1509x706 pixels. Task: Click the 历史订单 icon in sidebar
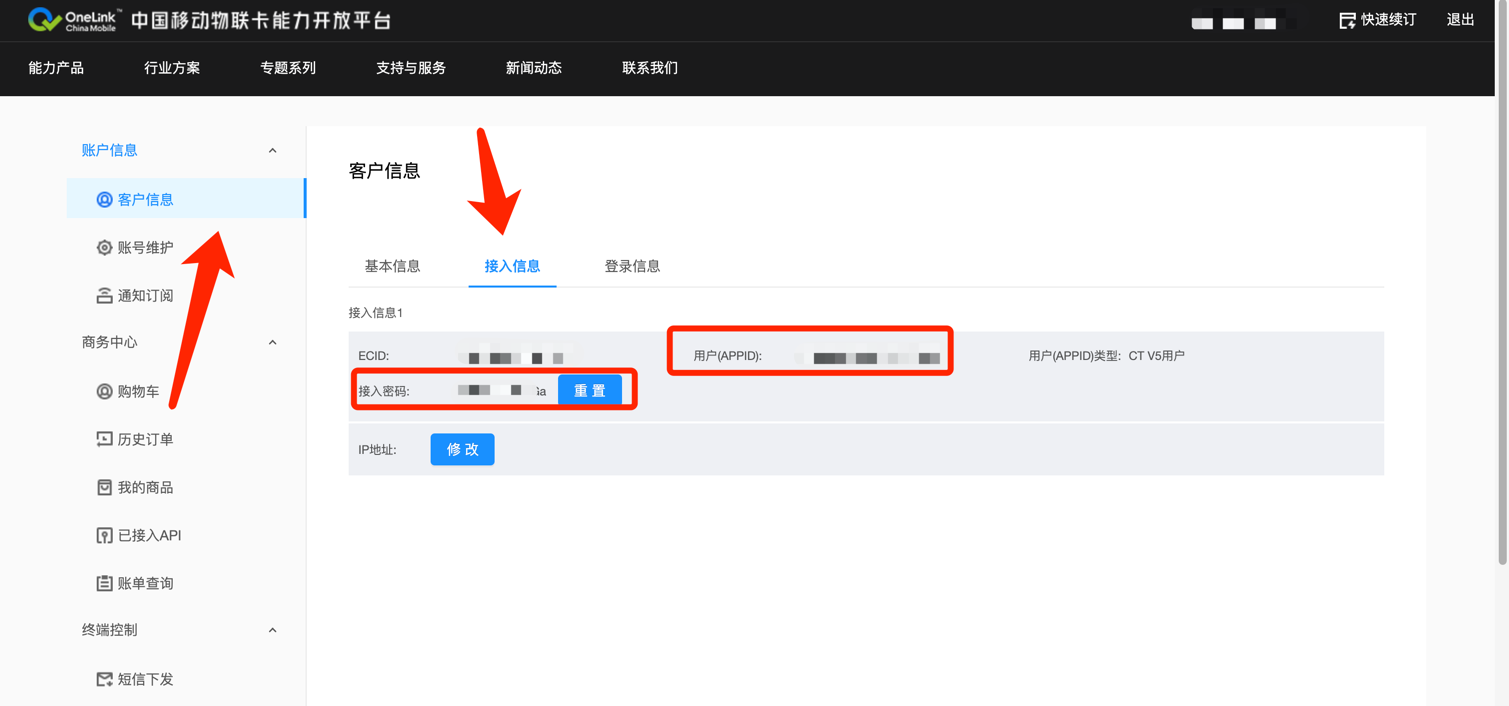(x=104, y=440)
